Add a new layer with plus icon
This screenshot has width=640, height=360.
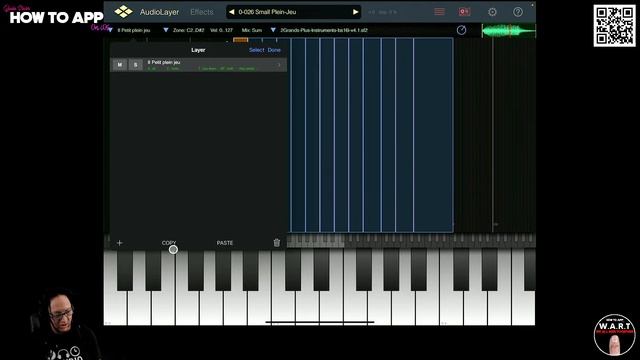(x=119, y=243)
